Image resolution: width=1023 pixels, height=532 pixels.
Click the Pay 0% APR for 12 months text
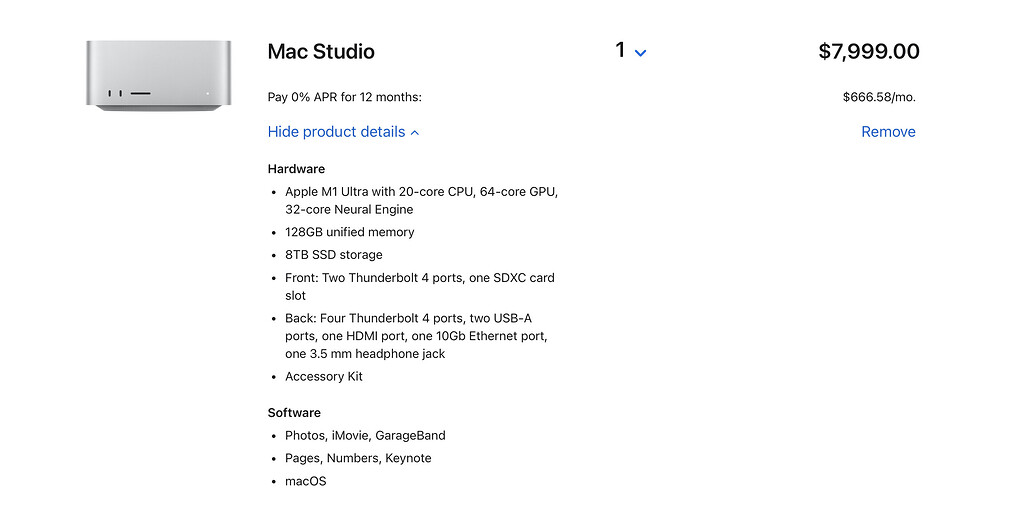pyautogui.click(x=345, y=97)
